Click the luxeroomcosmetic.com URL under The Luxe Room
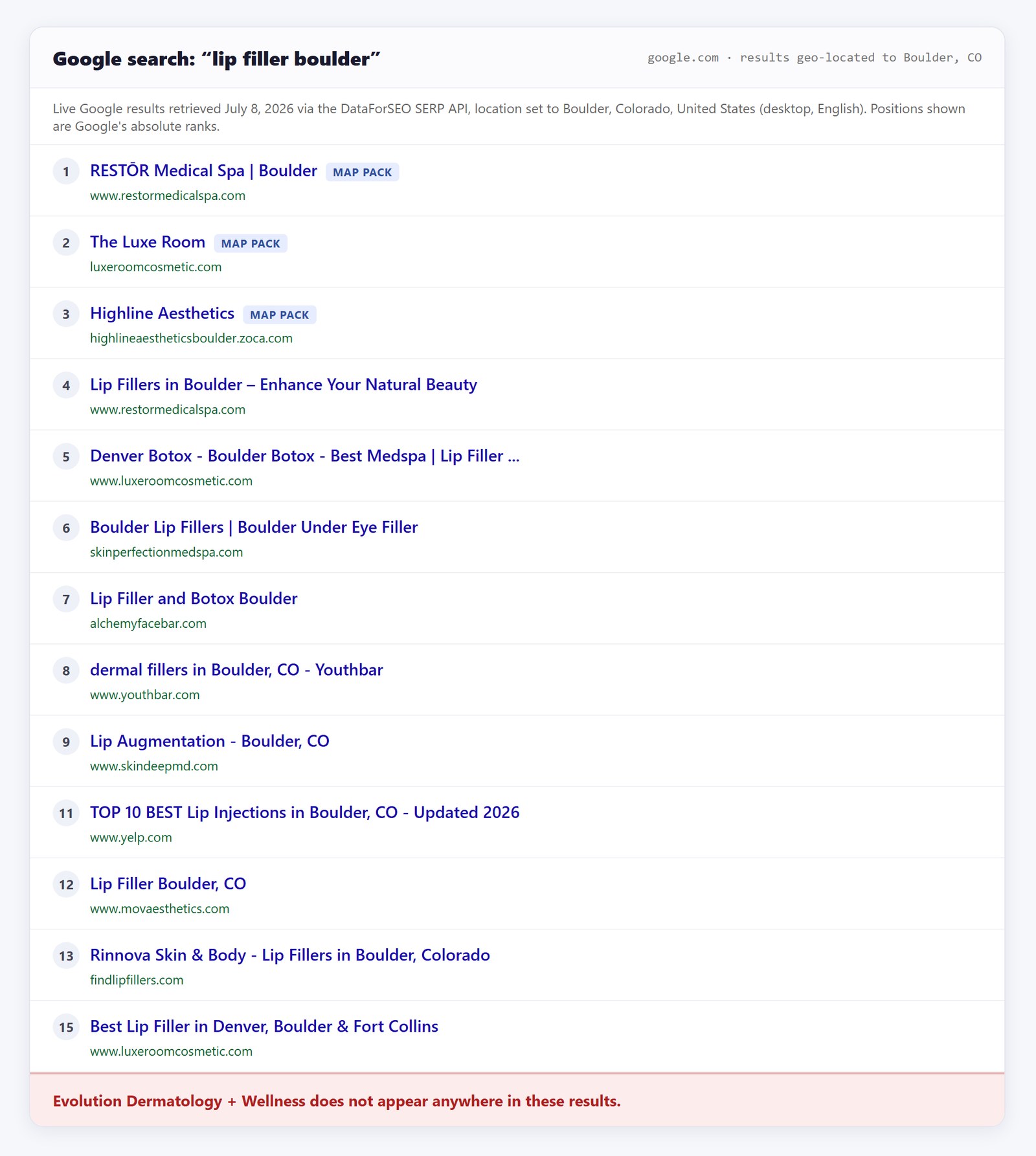This screenshot has width=1036, height=1156. click(x=155, y=267)
